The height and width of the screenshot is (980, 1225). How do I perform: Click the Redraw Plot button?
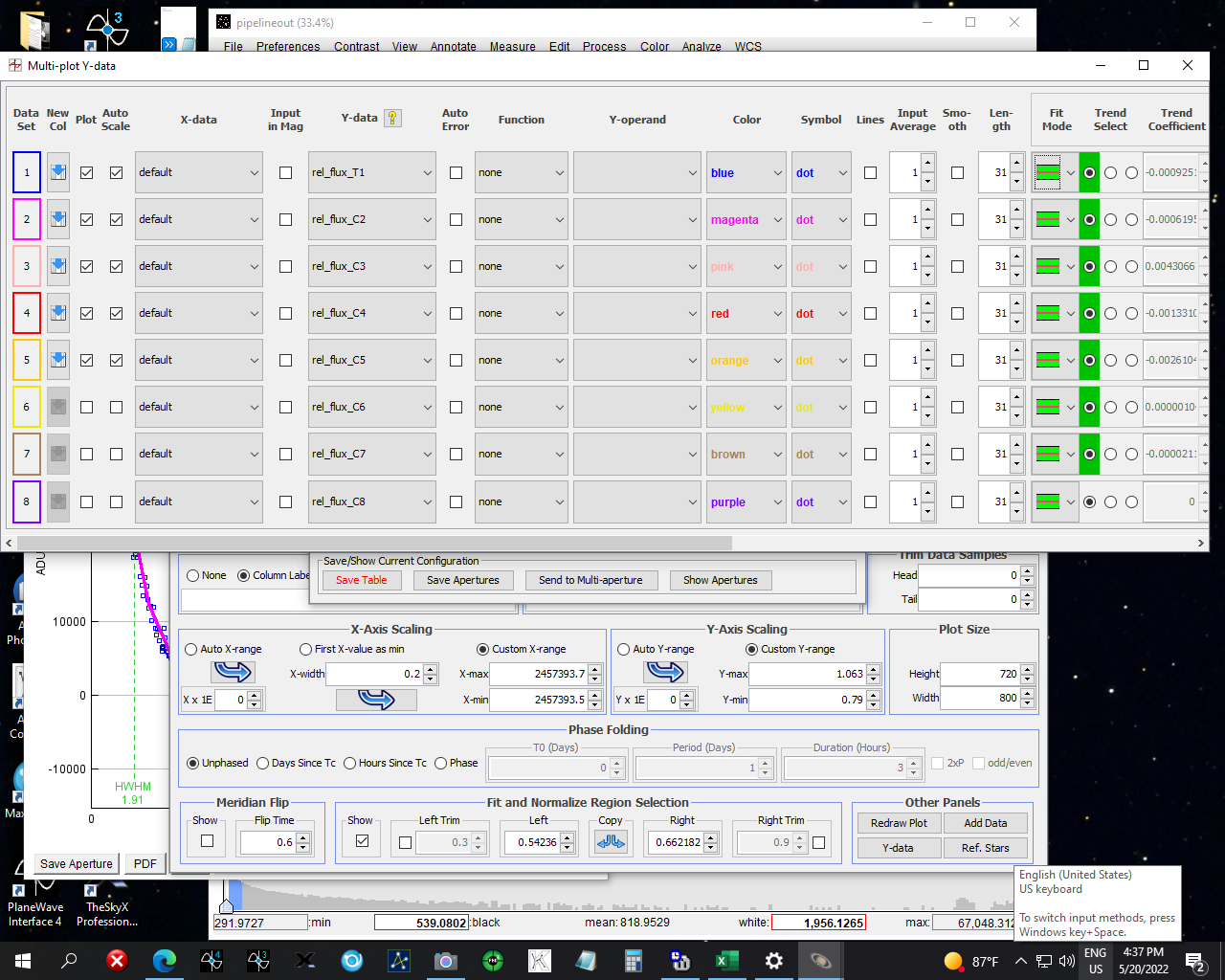coord(898,823)
